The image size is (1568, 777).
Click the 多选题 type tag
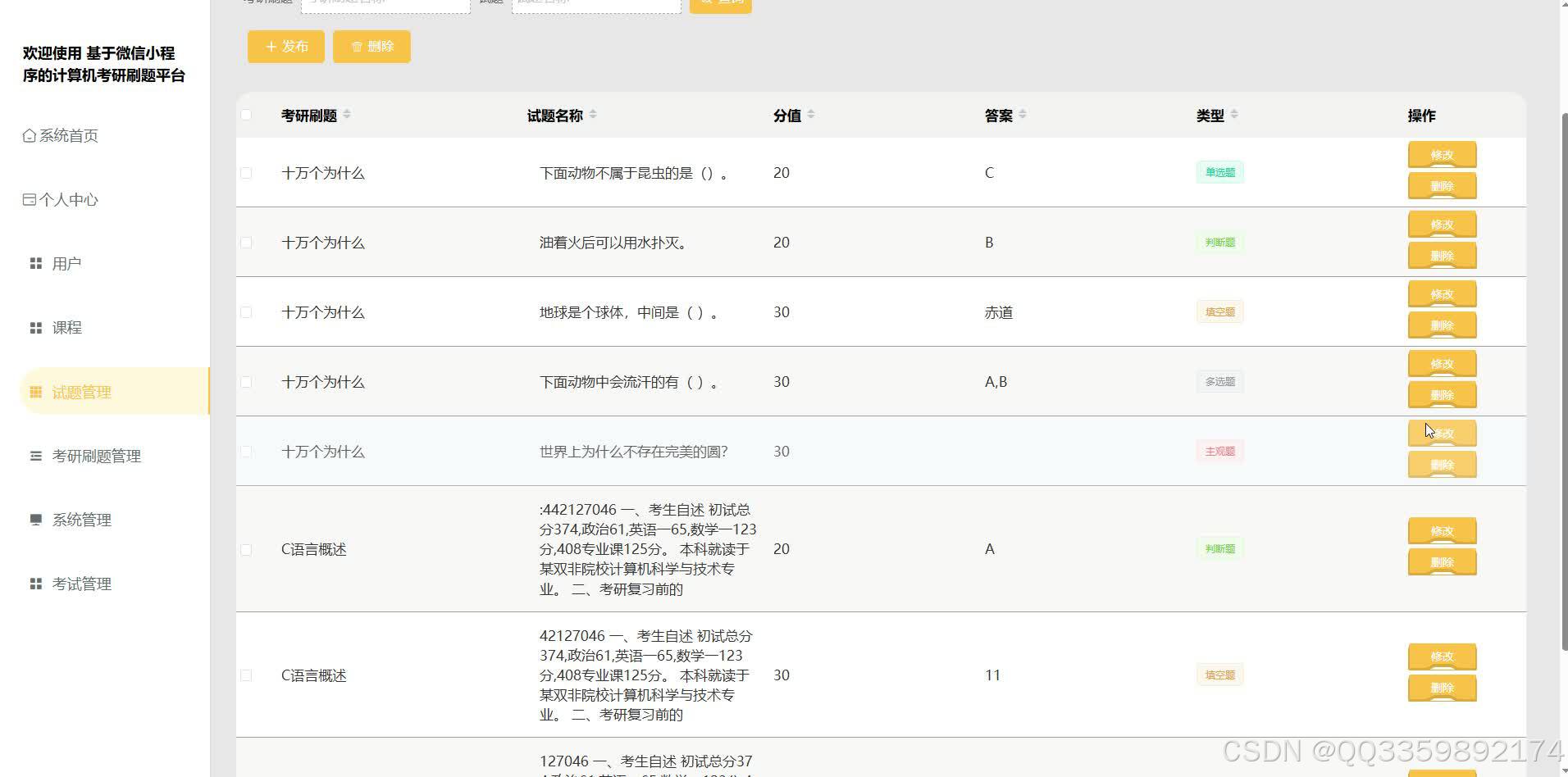(1219, 381)
